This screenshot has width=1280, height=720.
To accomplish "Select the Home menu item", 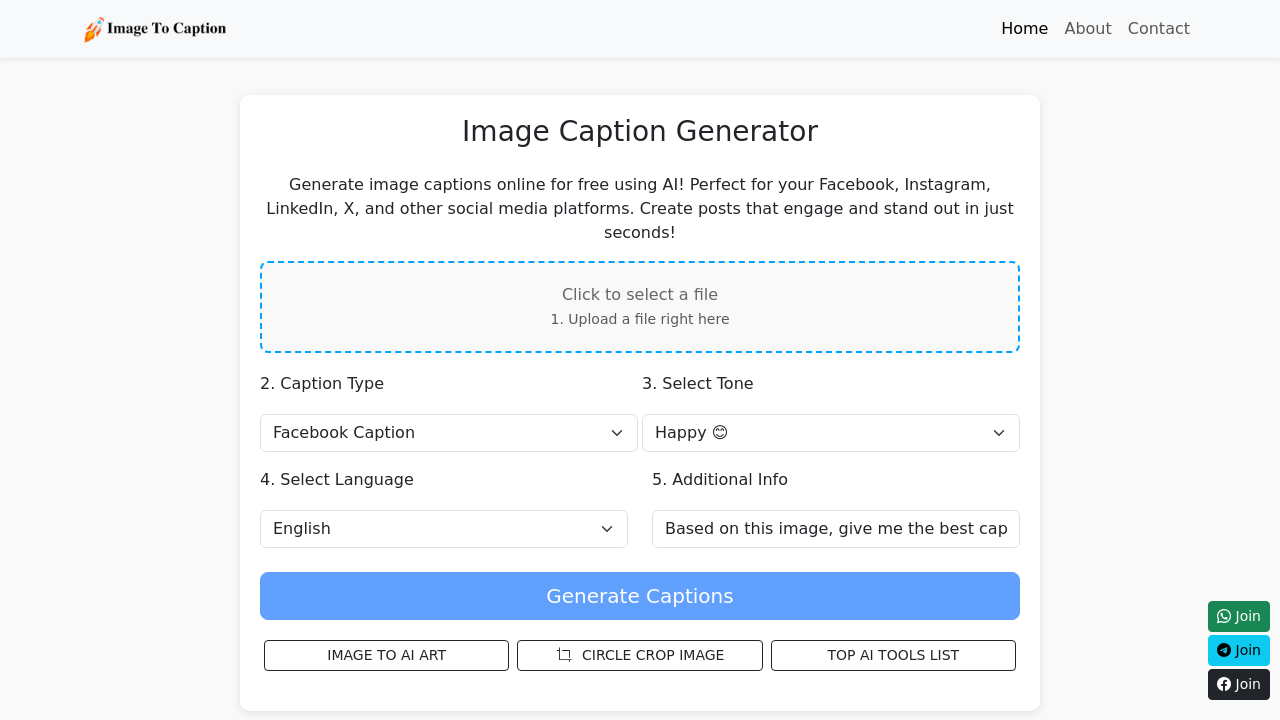I will tap(1024, 28).
